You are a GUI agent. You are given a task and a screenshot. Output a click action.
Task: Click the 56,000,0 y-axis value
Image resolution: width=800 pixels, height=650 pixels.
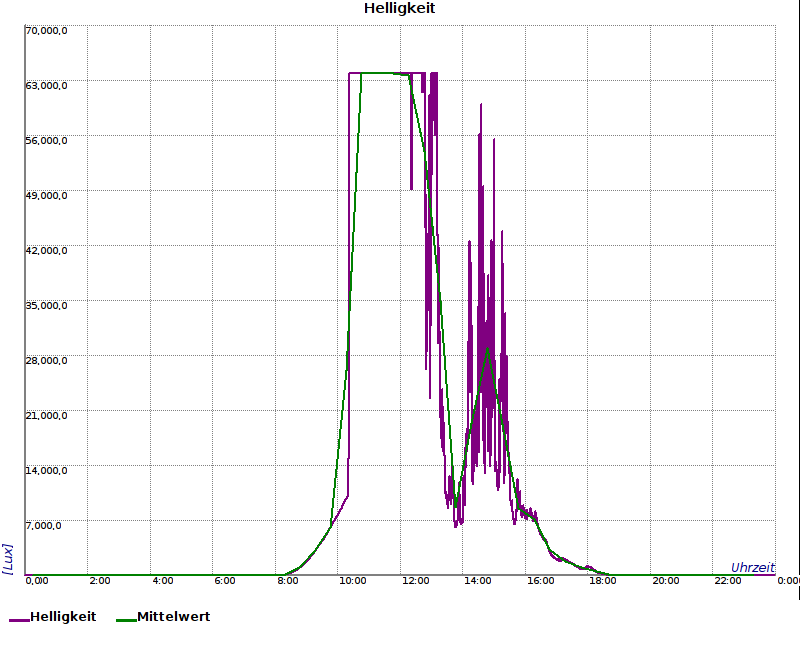point(46,141)
